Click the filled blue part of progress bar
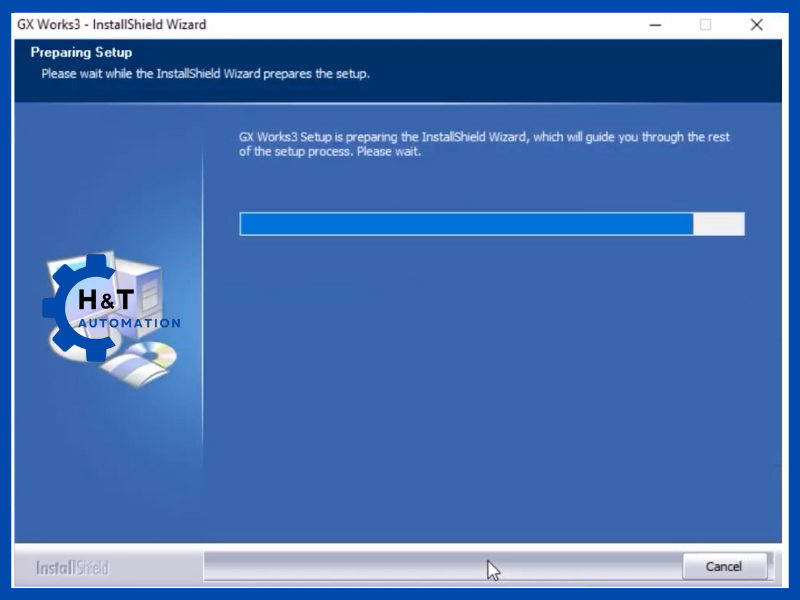This screenshot has width=800, height=600. click(x=466, y=224)
